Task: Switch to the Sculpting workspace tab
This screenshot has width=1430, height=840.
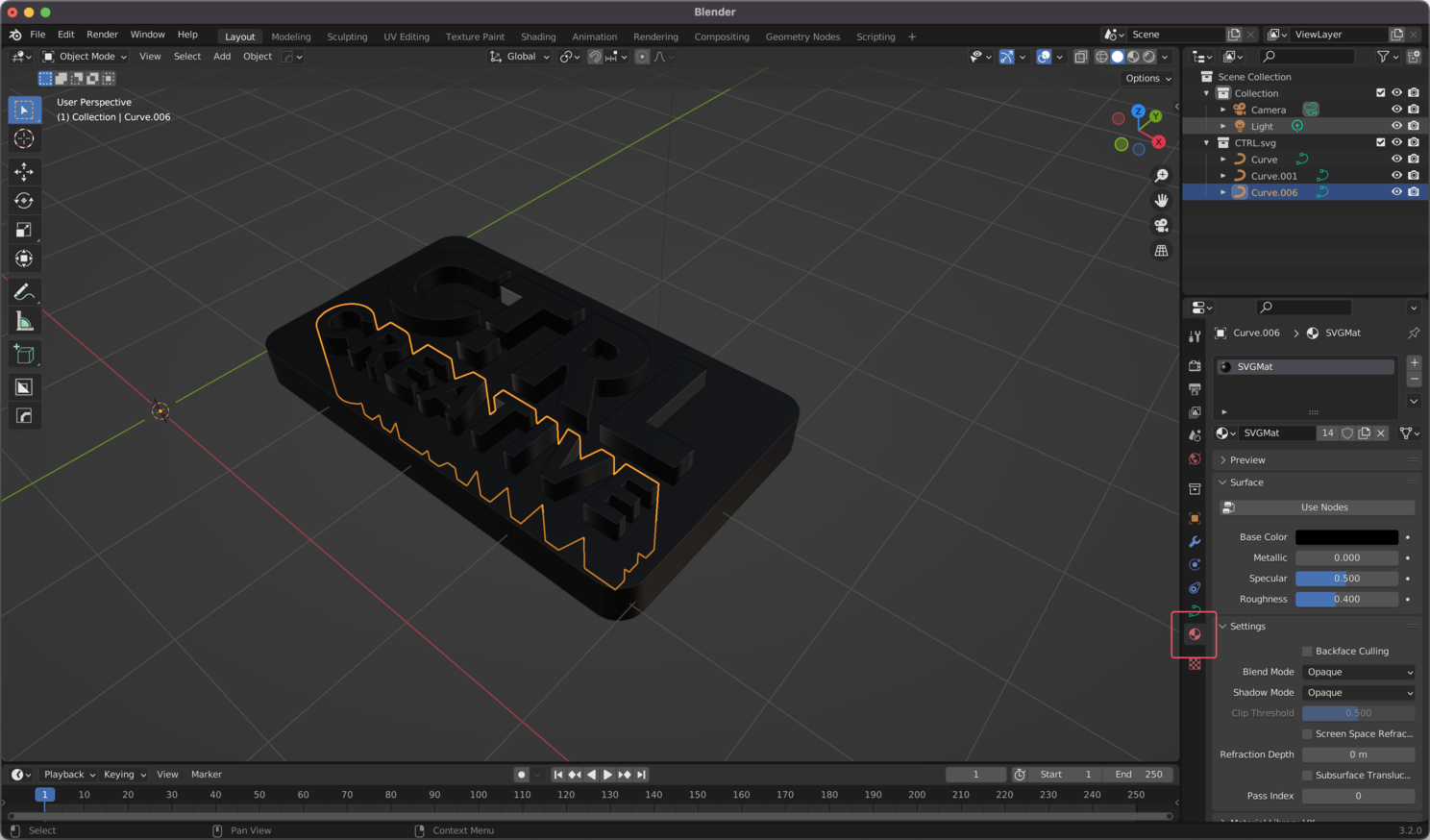Action: point(347,37)
